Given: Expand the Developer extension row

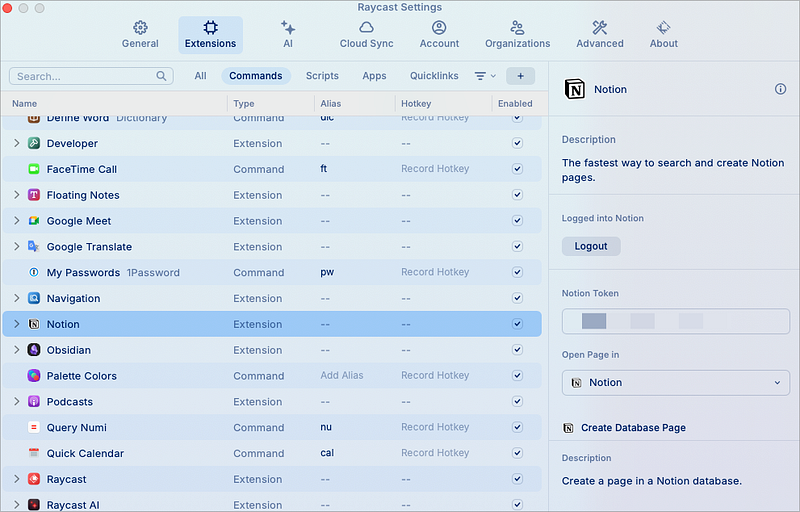Looking at the screenshot, I should click(16, 144).
